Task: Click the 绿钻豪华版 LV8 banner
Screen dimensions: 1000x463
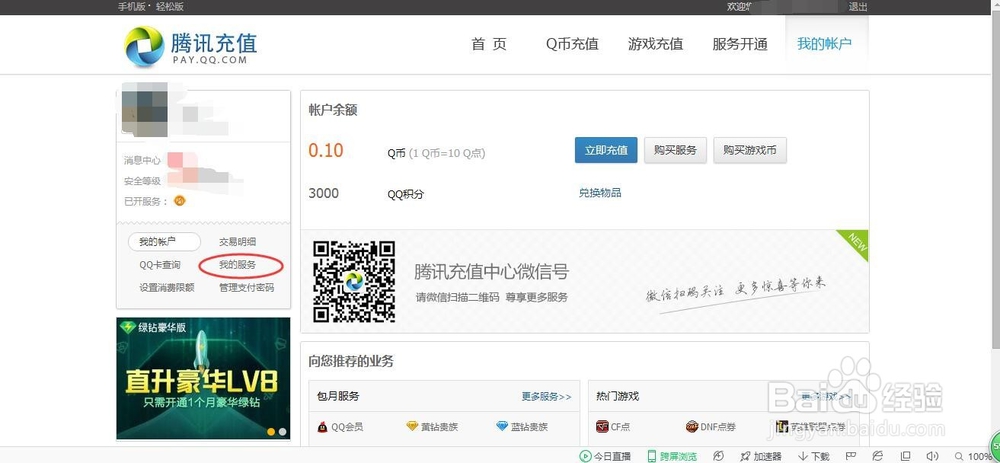Action: point(203,378)
